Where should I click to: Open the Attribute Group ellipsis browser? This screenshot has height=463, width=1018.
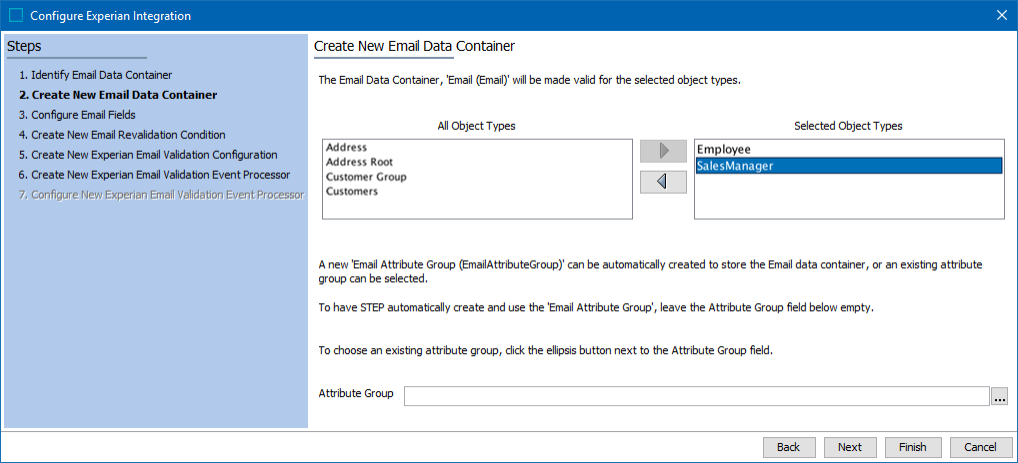point(1000,395)
